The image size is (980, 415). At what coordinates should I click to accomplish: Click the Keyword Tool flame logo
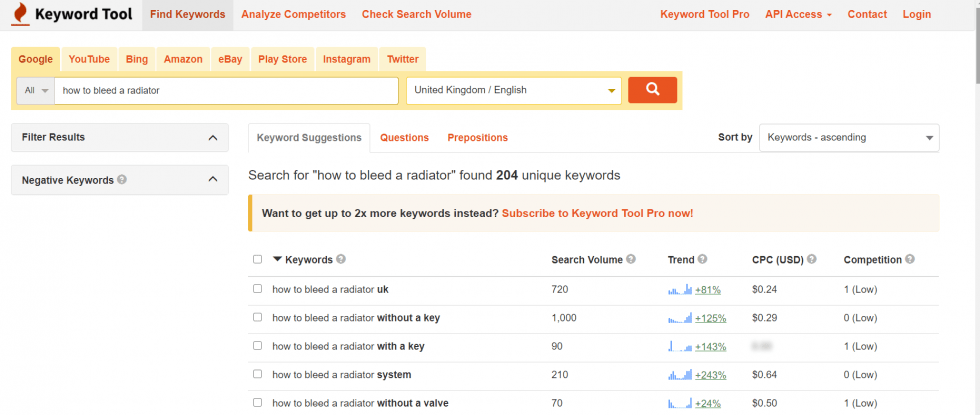point(19,15)
